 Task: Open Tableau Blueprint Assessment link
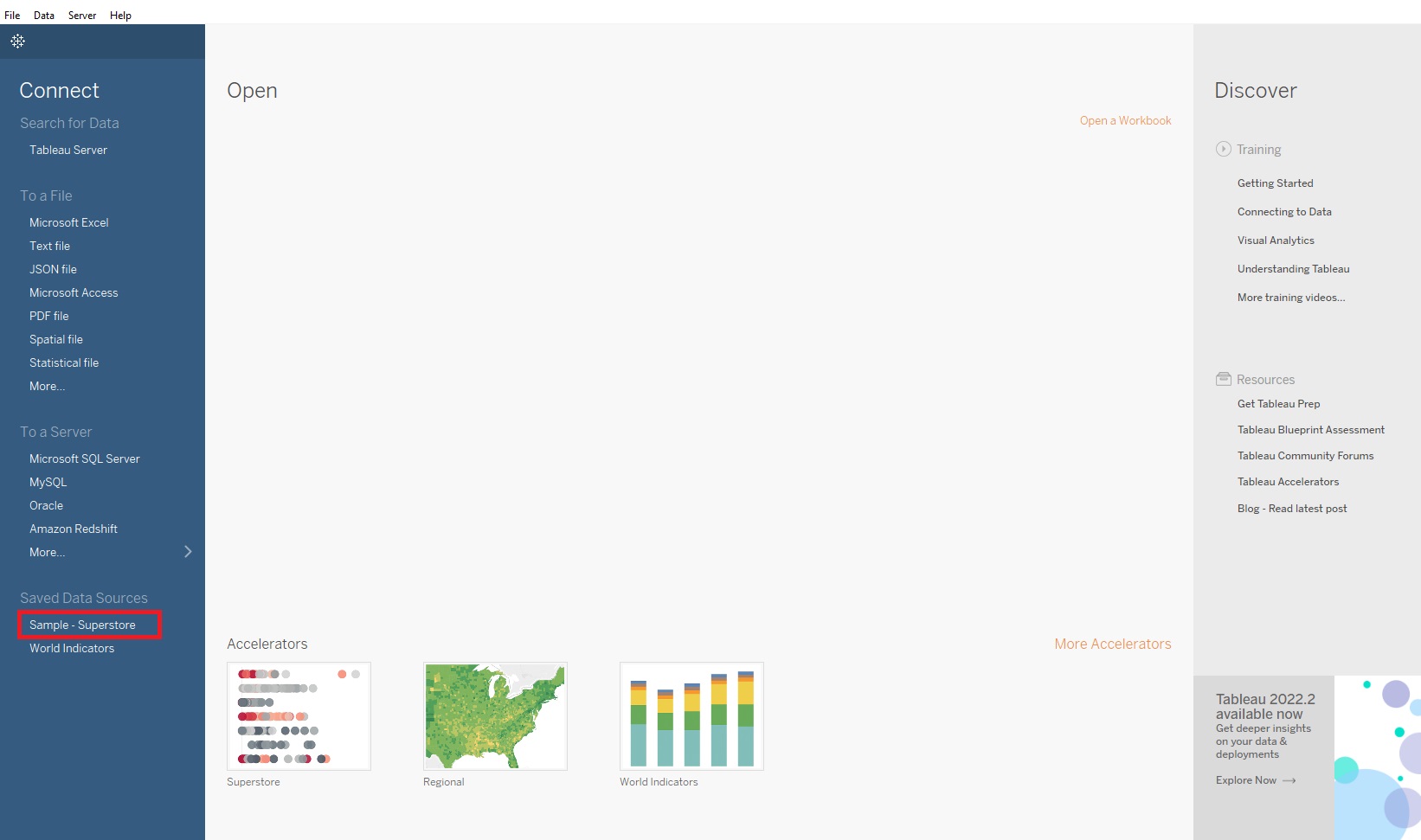click(1310, 430)
